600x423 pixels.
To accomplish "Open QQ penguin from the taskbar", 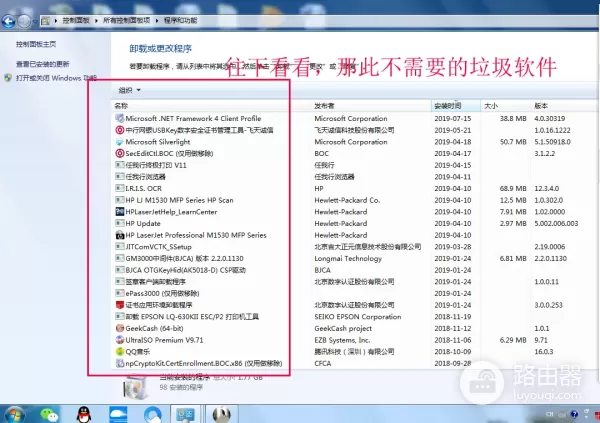I will (84, 415).
